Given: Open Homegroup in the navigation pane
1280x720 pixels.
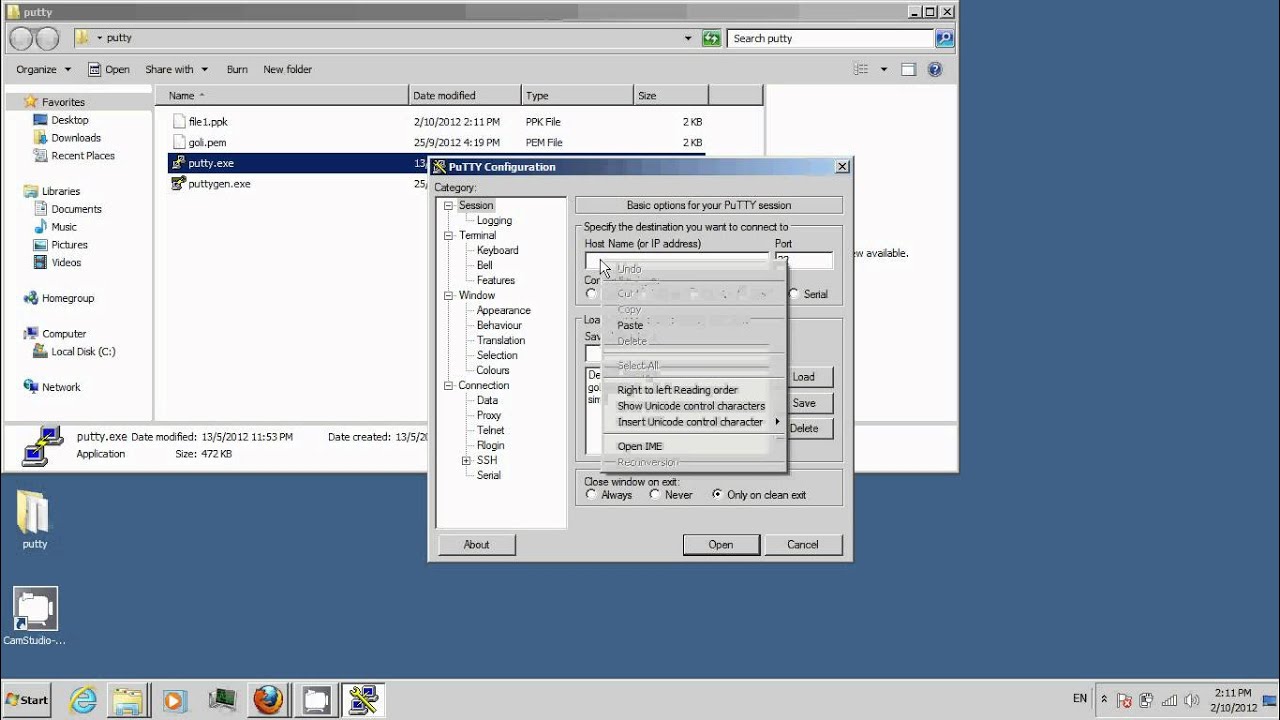Looking at the screenshot, I should point(67,298).
